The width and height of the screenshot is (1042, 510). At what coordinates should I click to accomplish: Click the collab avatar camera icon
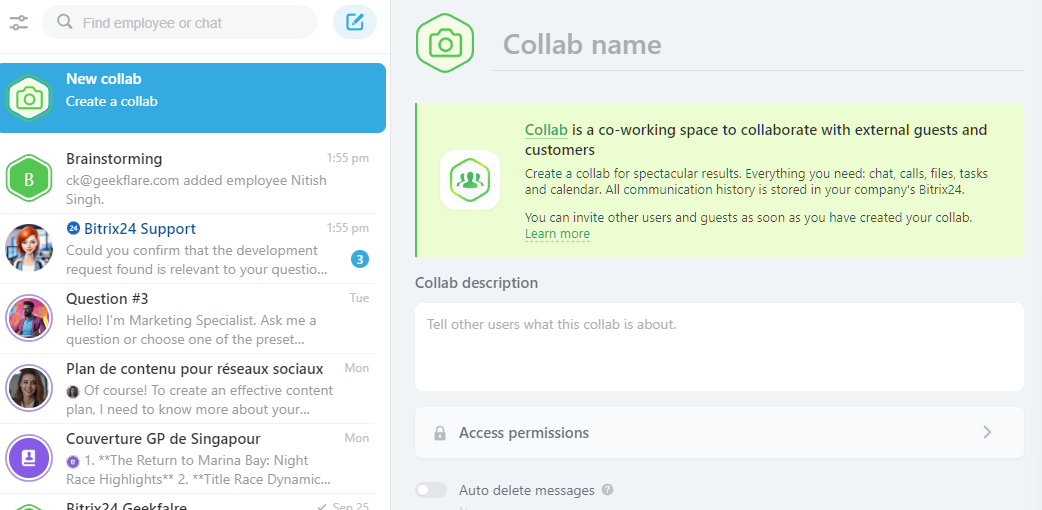point(445,44)
